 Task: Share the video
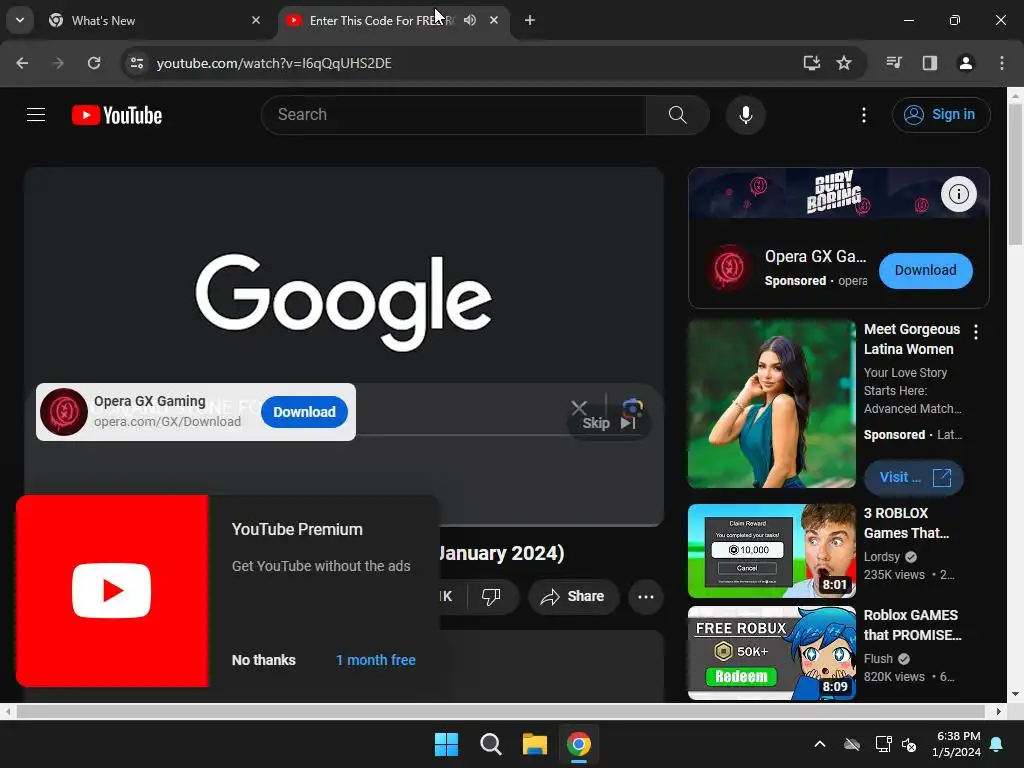coord(573,596)
